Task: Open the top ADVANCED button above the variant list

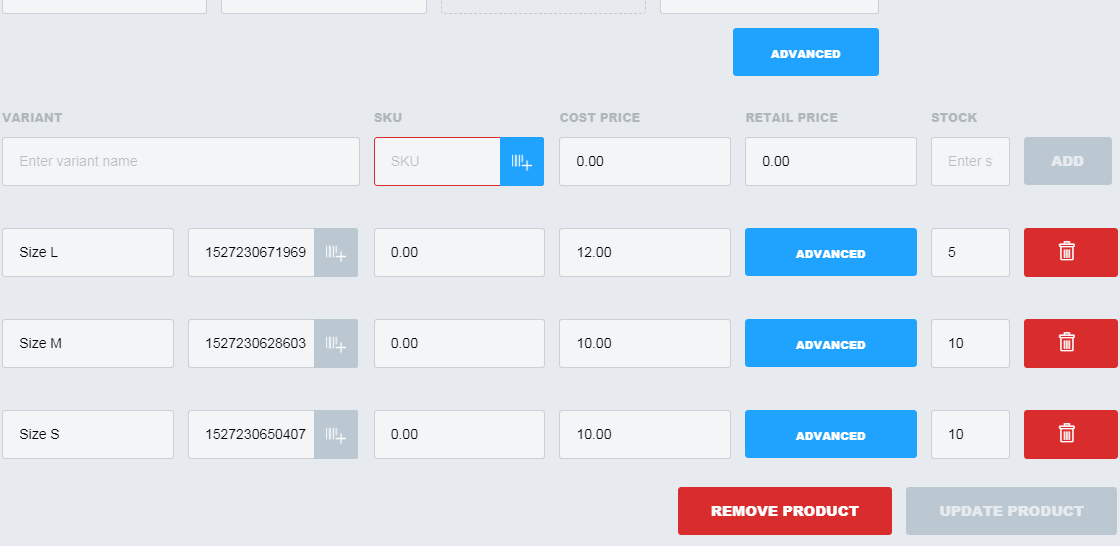Action: click(806, 52)
